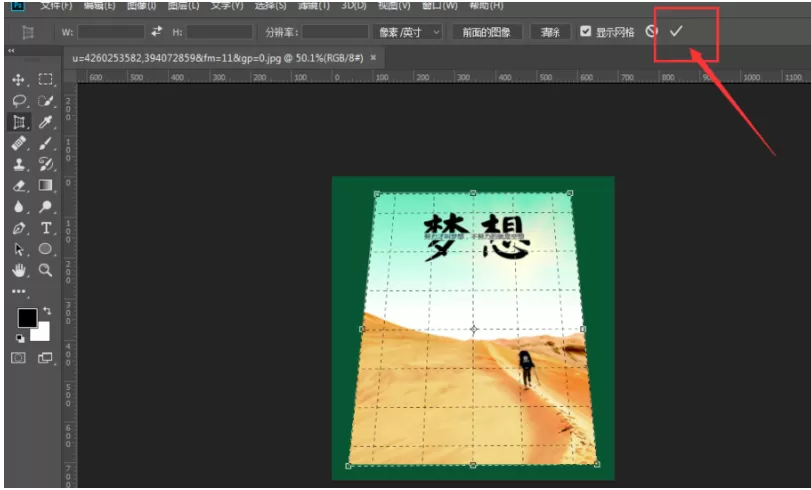
Task: Select the Move tool
Action: tap(19, 79)
